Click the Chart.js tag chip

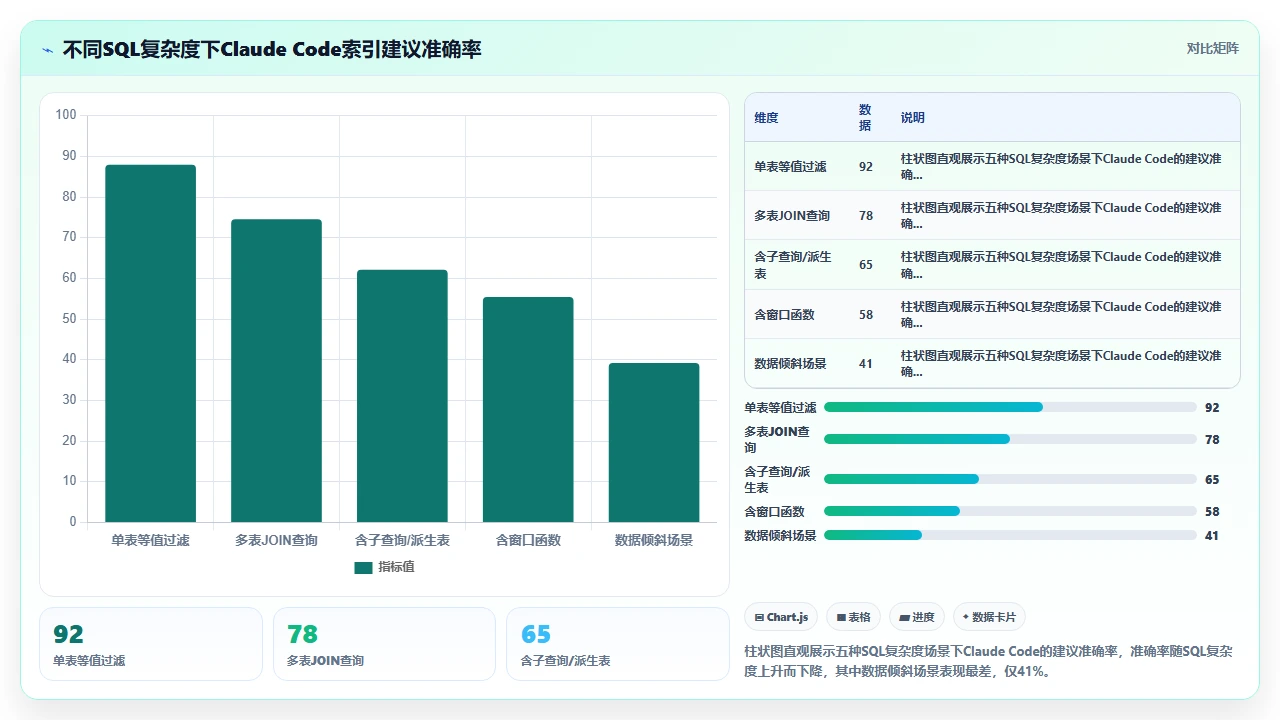782,617
